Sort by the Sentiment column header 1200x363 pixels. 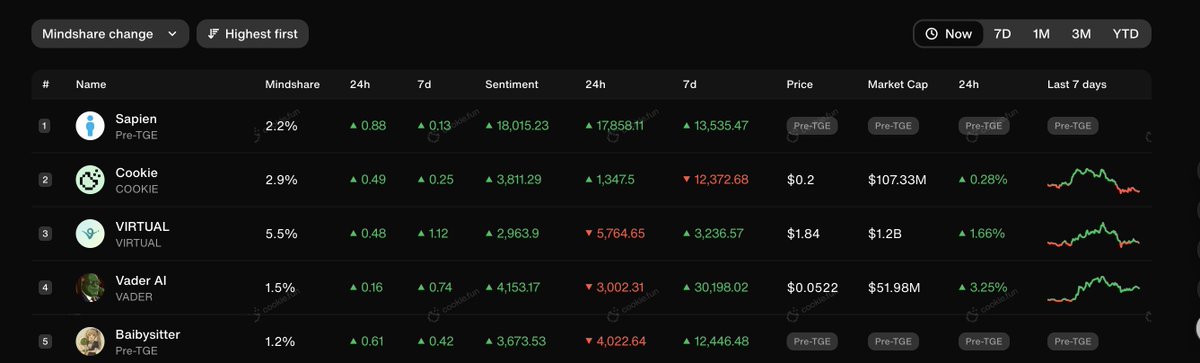tap(511, 85)
